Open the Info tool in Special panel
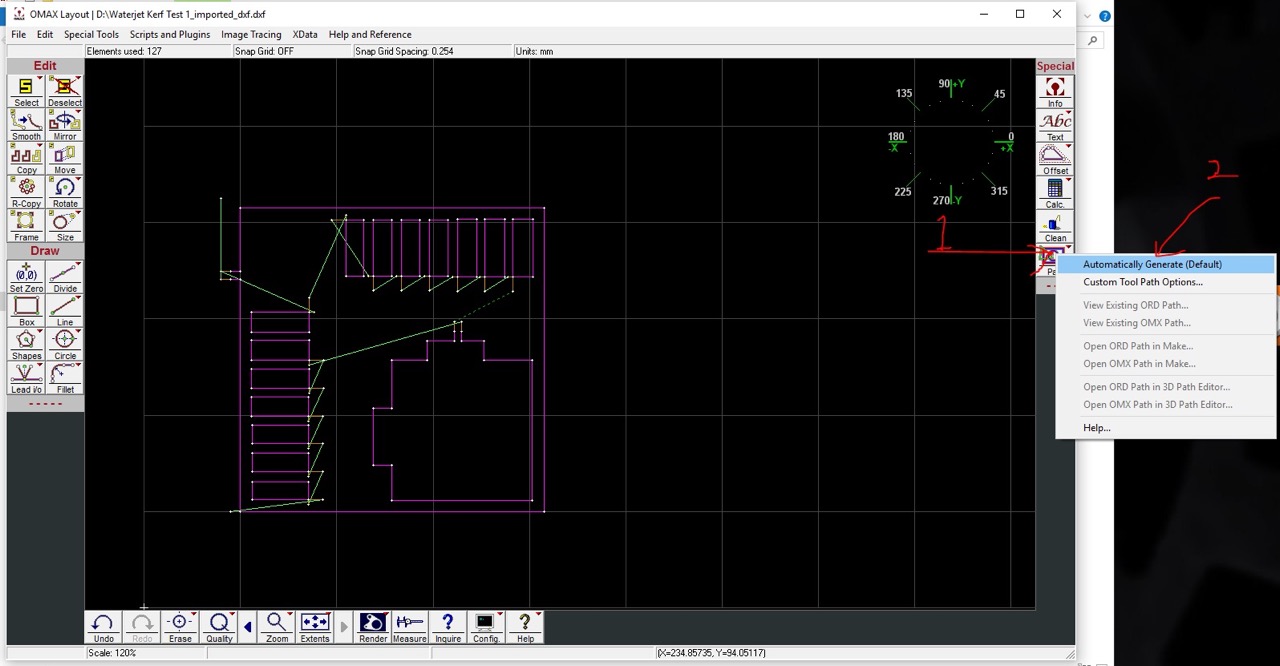This screenshot has width=1280, height=666. point(1055,93)
